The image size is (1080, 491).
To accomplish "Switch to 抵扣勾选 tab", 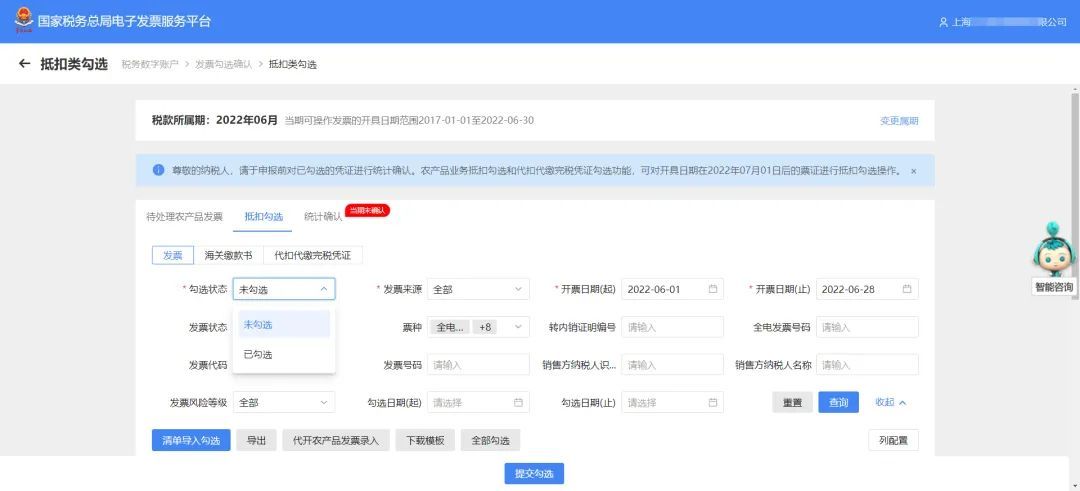I will [x=264, y=216].
